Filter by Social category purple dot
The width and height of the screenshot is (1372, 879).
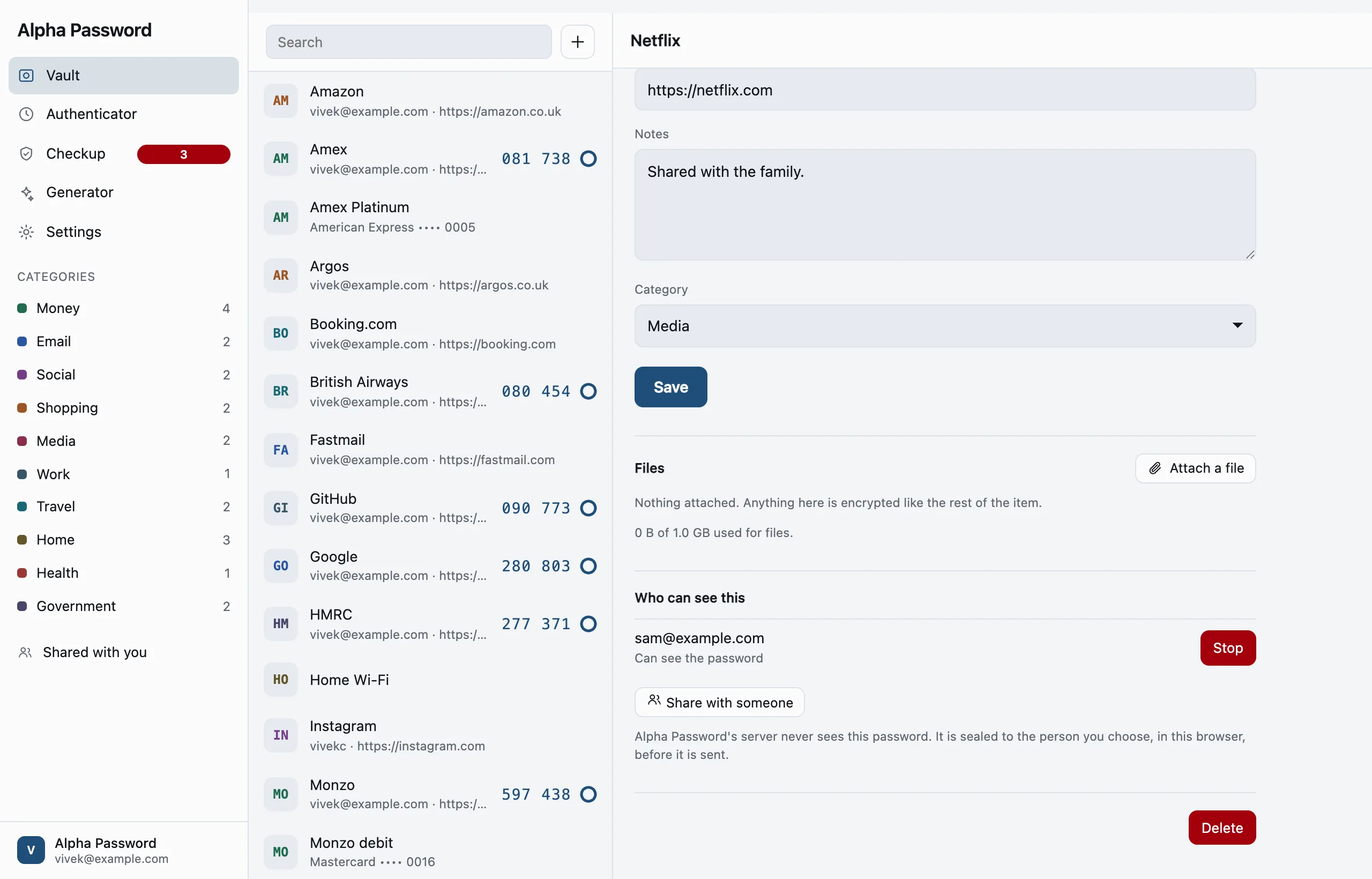[x=23, y=375]
